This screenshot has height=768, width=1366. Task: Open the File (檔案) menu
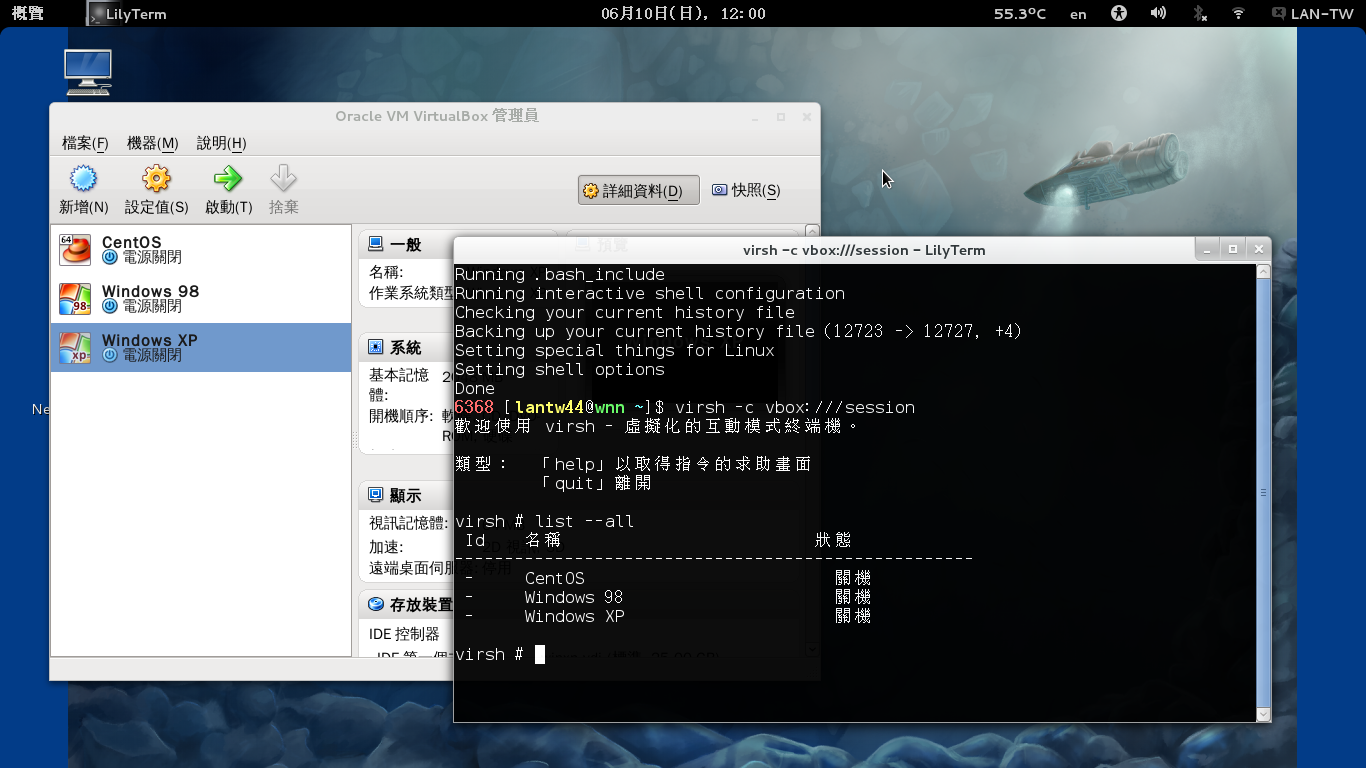tap(85, 143)
